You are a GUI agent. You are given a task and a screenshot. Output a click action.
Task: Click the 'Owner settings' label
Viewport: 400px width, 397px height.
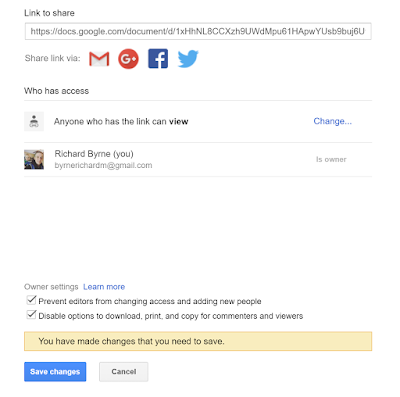51,287
